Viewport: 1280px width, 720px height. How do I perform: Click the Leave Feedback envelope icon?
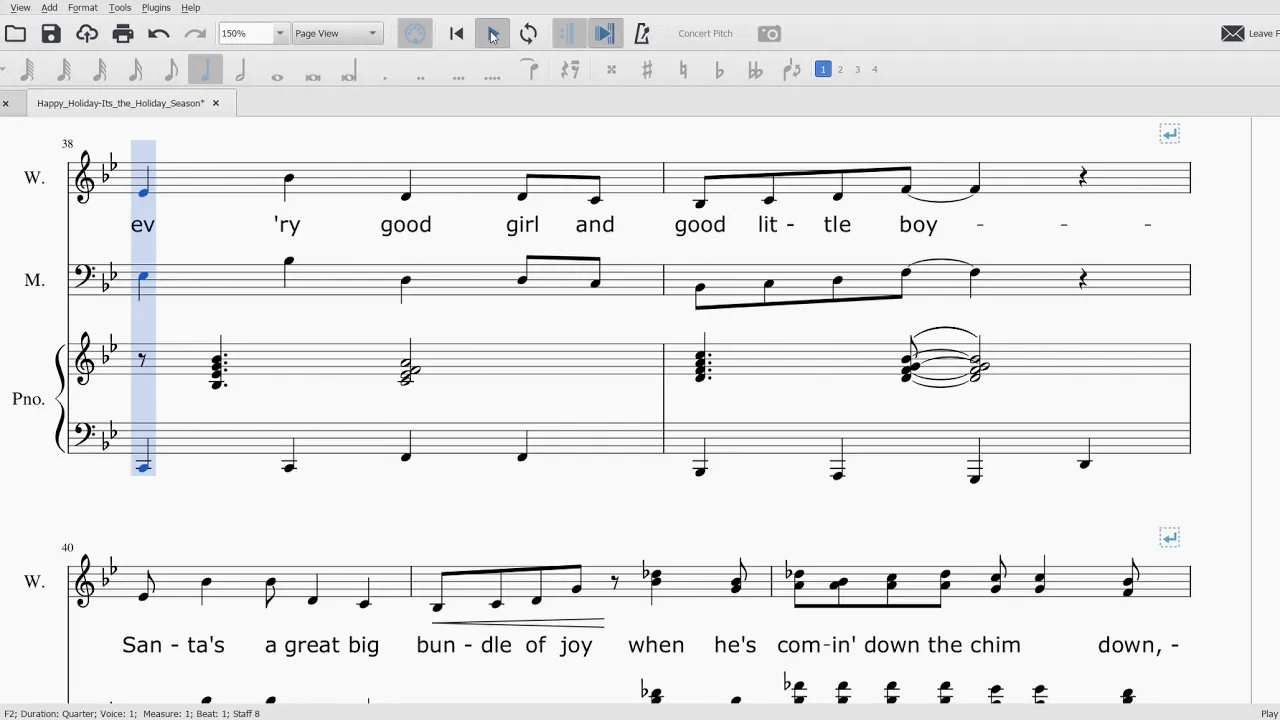click(1233, 34)
